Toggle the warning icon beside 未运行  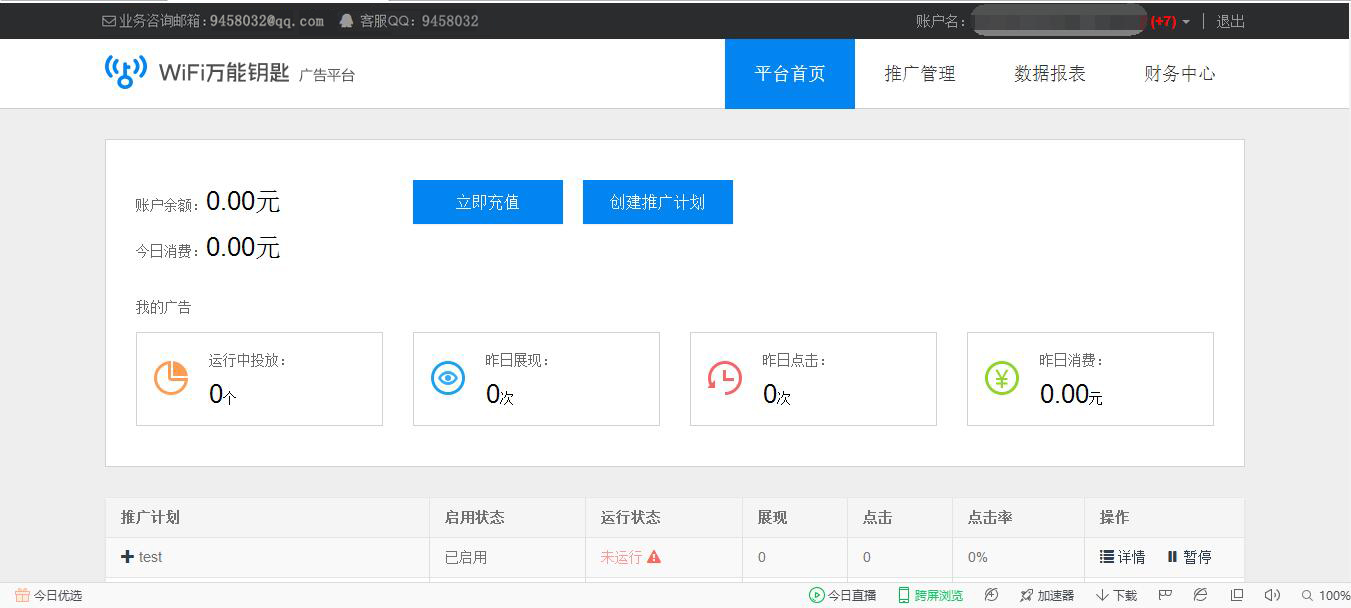pyautogui.click(x=655, y=557)
